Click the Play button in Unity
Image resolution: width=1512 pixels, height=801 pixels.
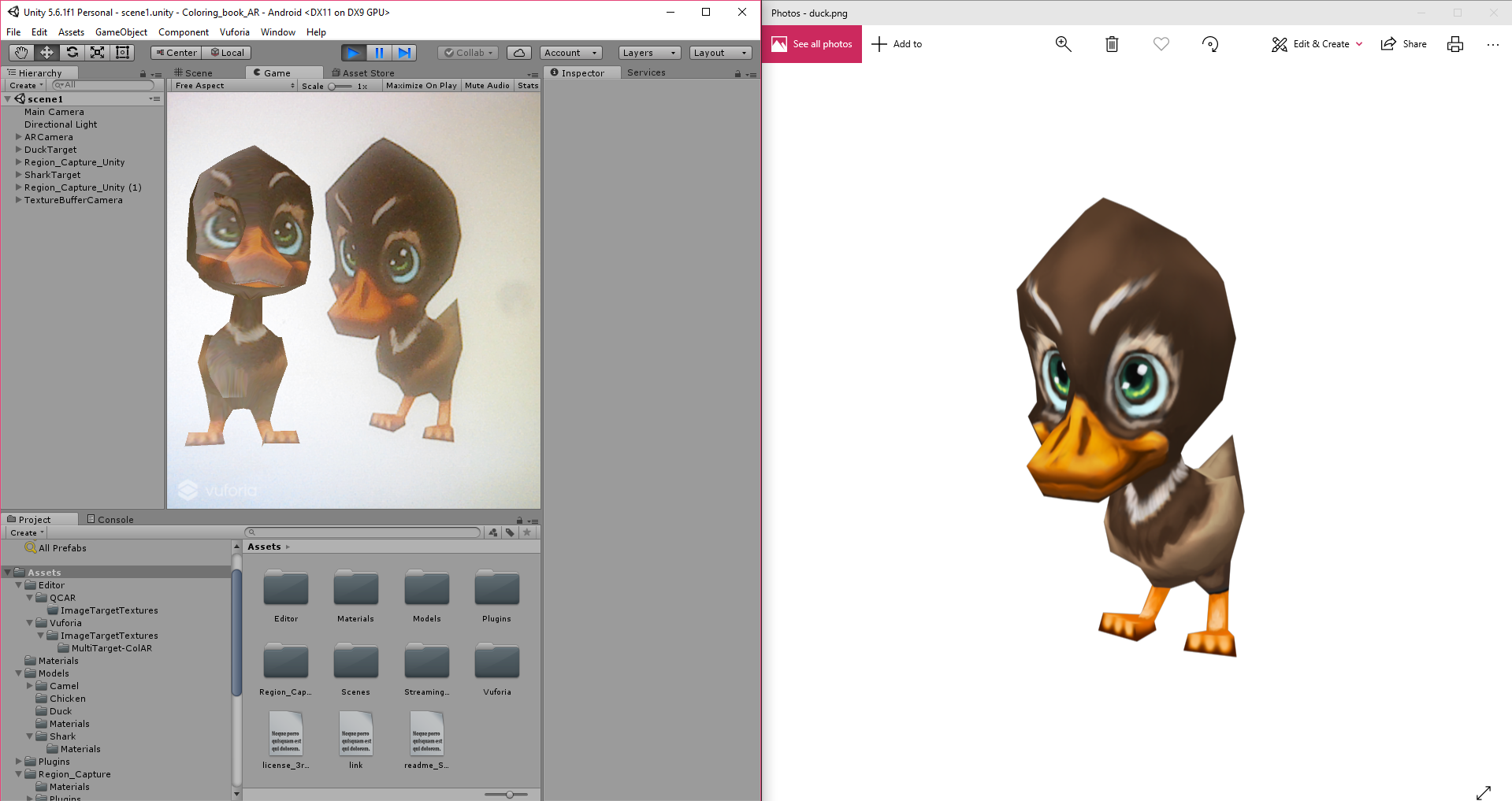pyautogui.click(x=354, y=53)
